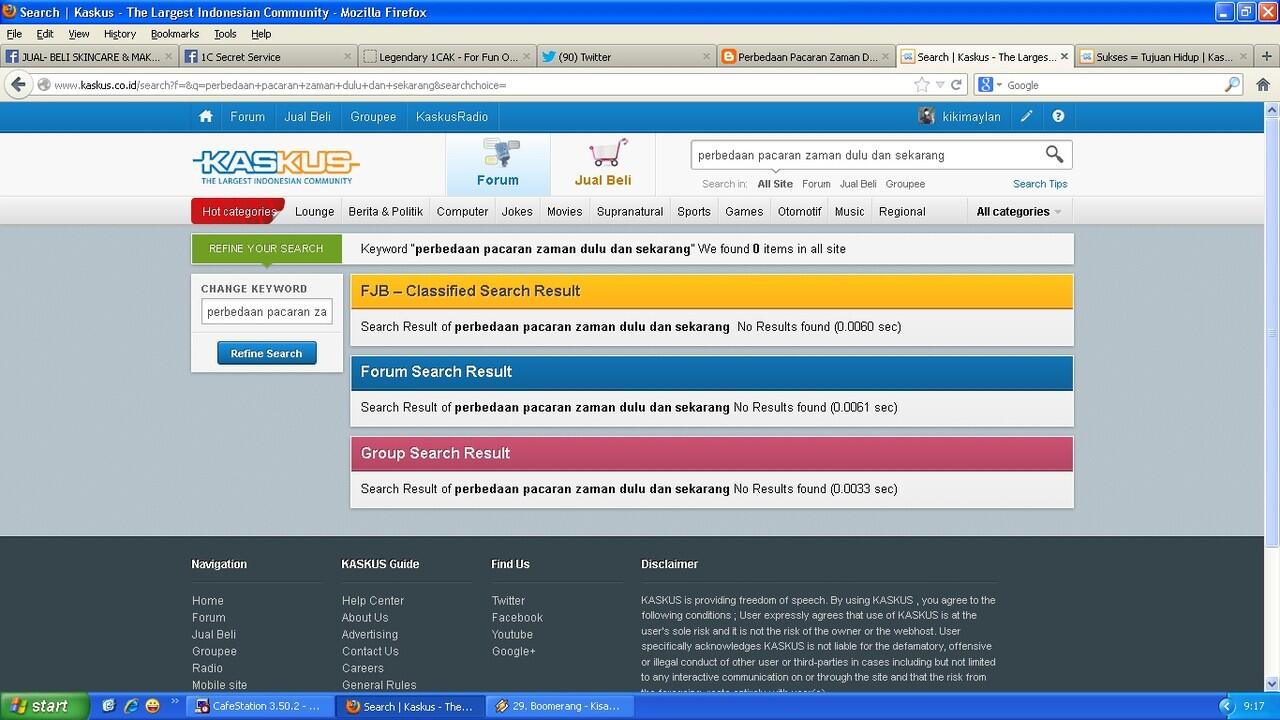Browse the Regional category

coord(902,211)
